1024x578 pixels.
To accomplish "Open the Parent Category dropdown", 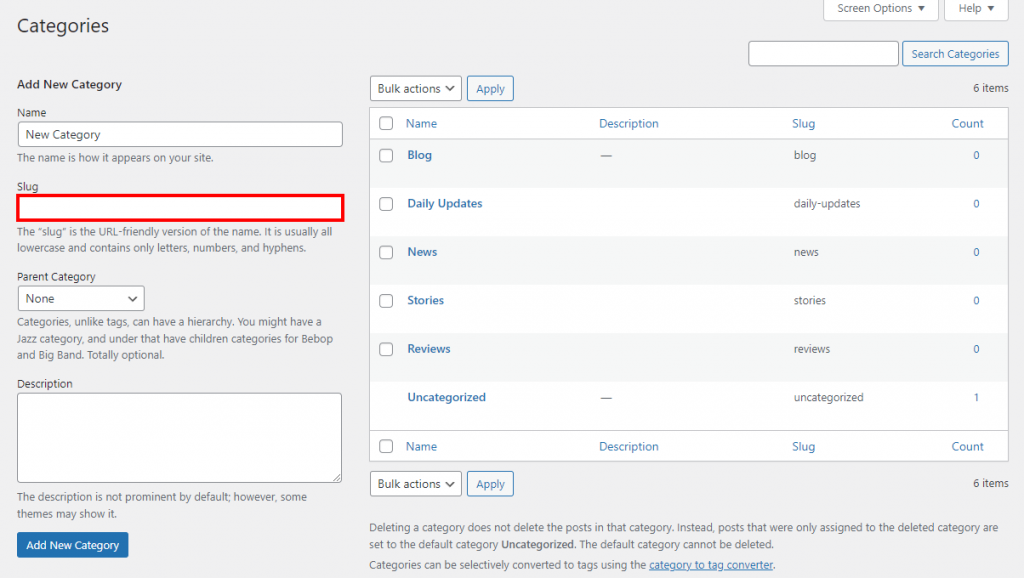I will click(80, 298).
